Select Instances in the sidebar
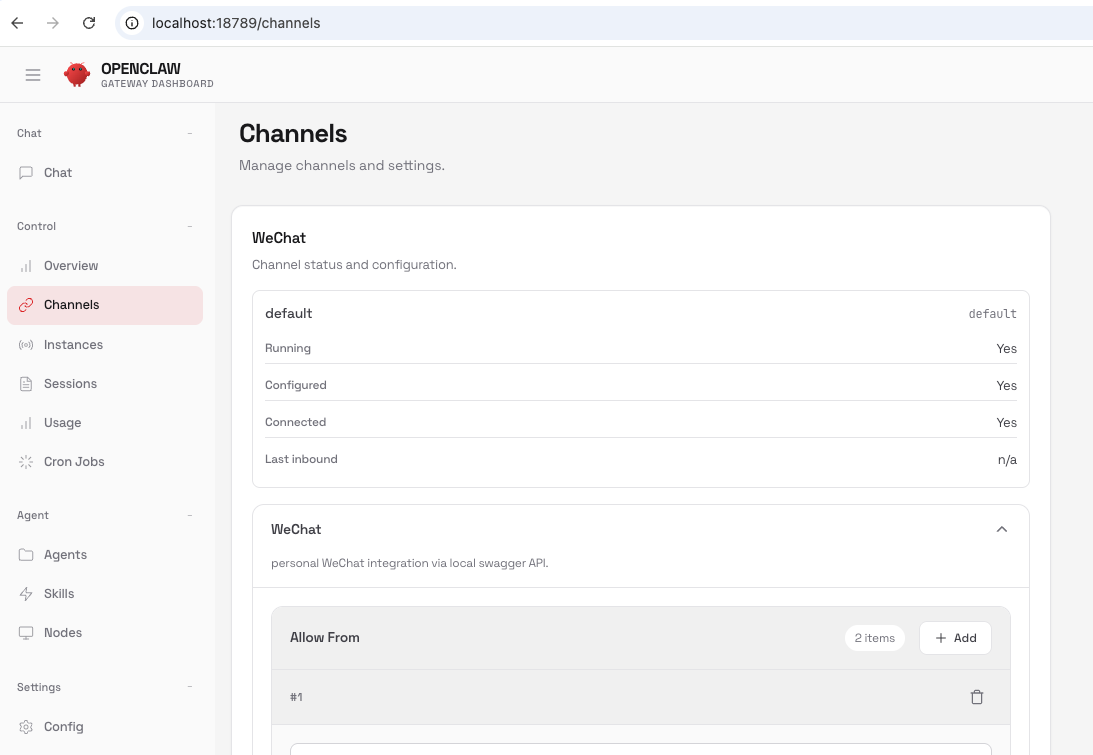This screenshot has width=1093, height=755. pos(73,345)
